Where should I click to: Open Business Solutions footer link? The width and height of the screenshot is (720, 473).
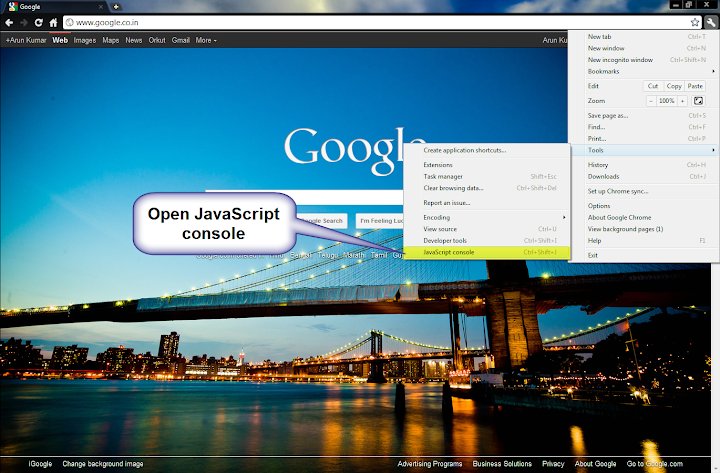coord(502,464)
